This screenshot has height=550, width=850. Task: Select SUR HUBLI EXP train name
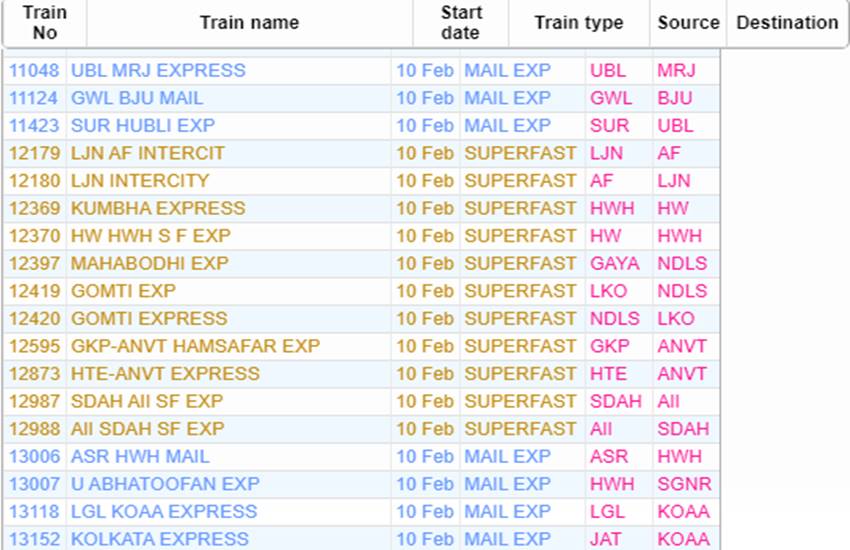(x=143, y=126)
